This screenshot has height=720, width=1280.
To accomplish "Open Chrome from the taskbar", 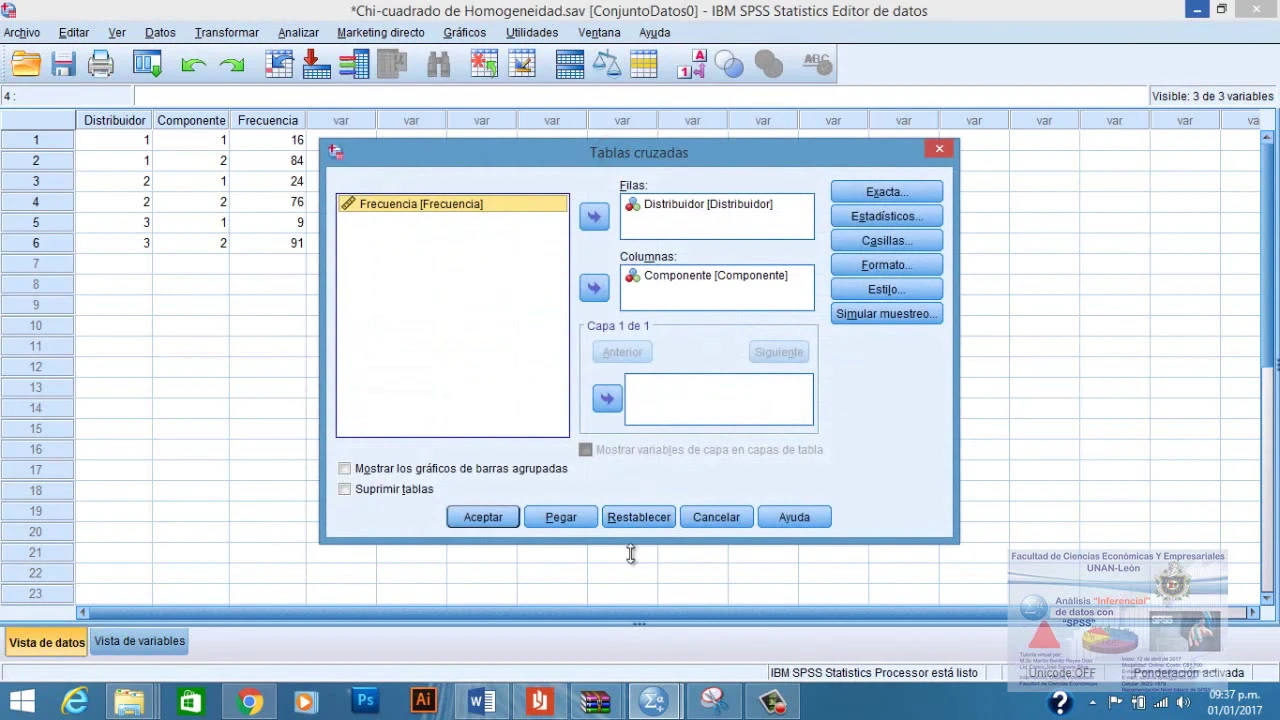I will click(x=249, y=701).
